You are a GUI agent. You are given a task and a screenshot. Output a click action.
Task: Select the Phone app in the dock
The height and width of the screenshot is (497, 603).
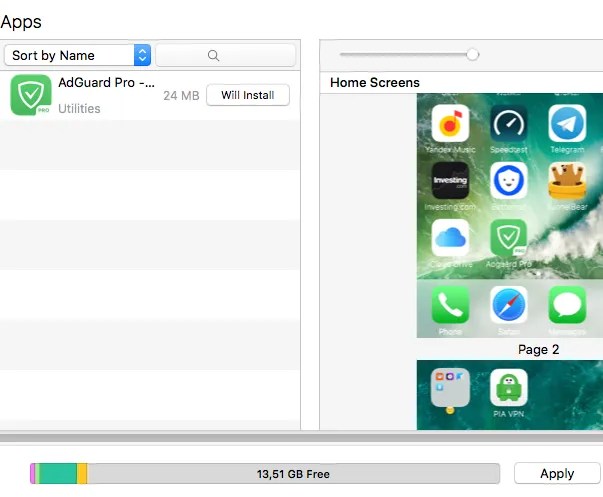tap(450, 305)
